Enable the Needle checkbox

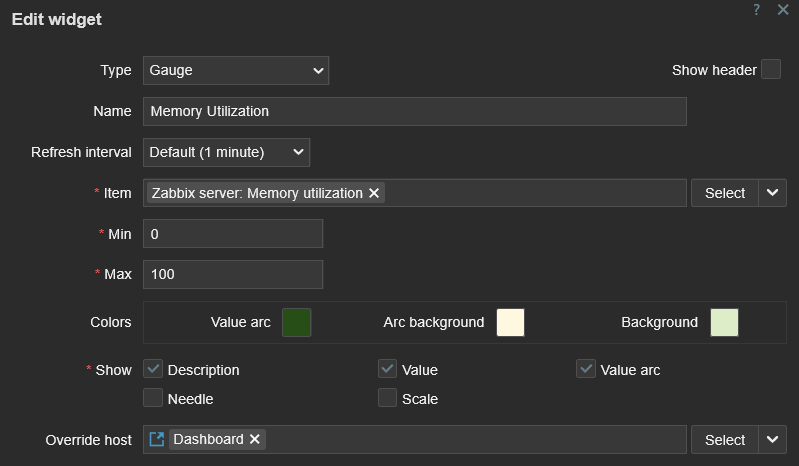pyautogui.click(x=153, y=398)
